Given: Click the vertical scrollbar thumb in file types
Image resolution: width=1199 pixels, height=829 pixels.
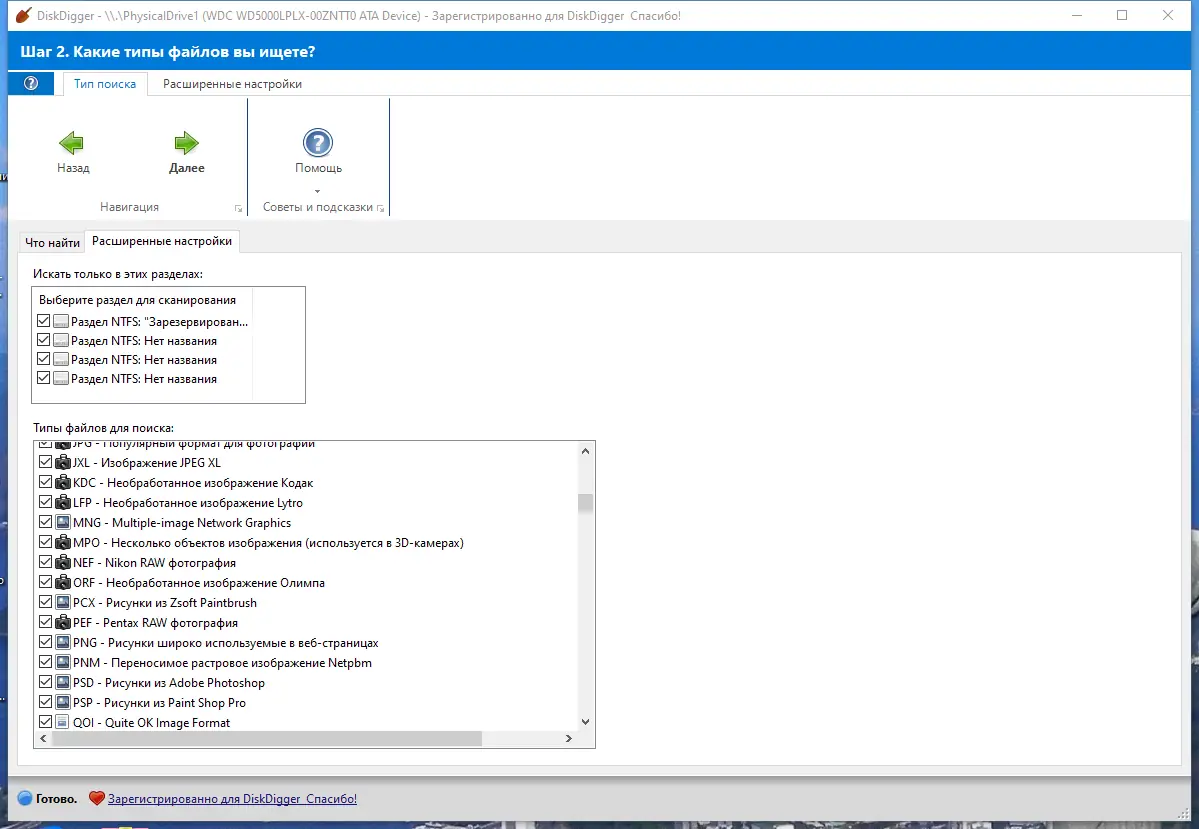Looking at the screenshot, I should [585, 503].
